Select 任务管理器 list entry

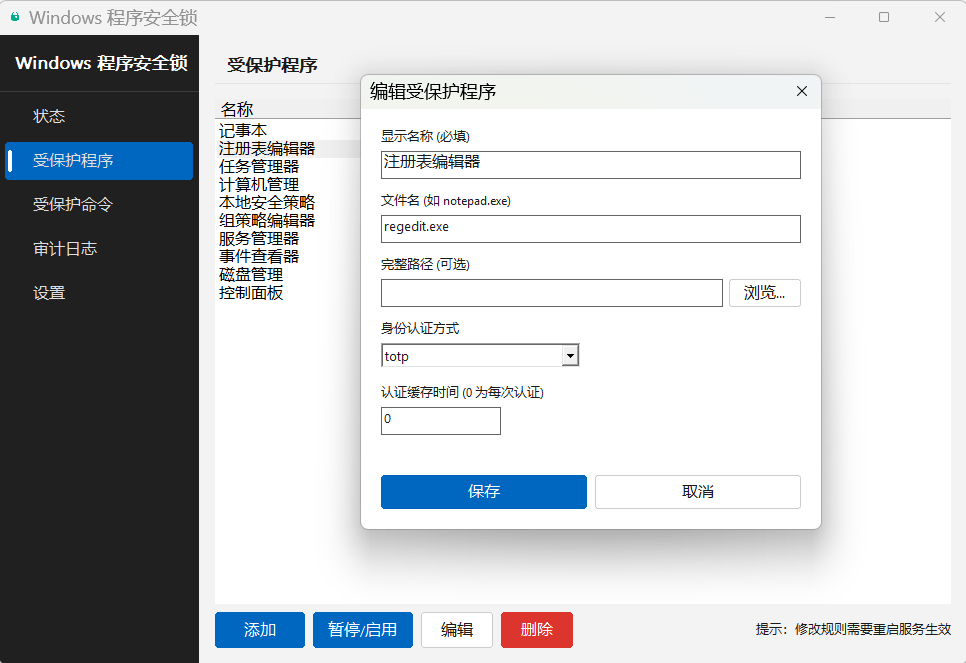point(259,166)
